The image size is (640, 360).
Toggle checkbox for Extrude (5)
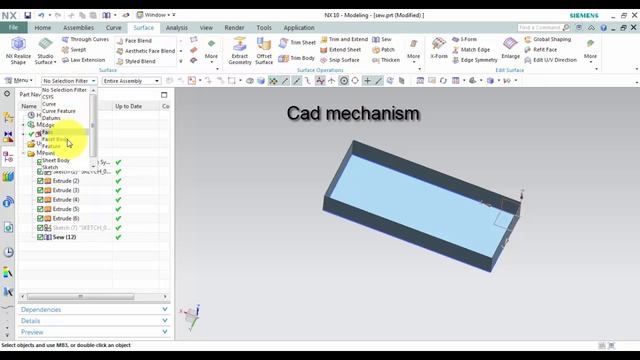tap(40, 209)
